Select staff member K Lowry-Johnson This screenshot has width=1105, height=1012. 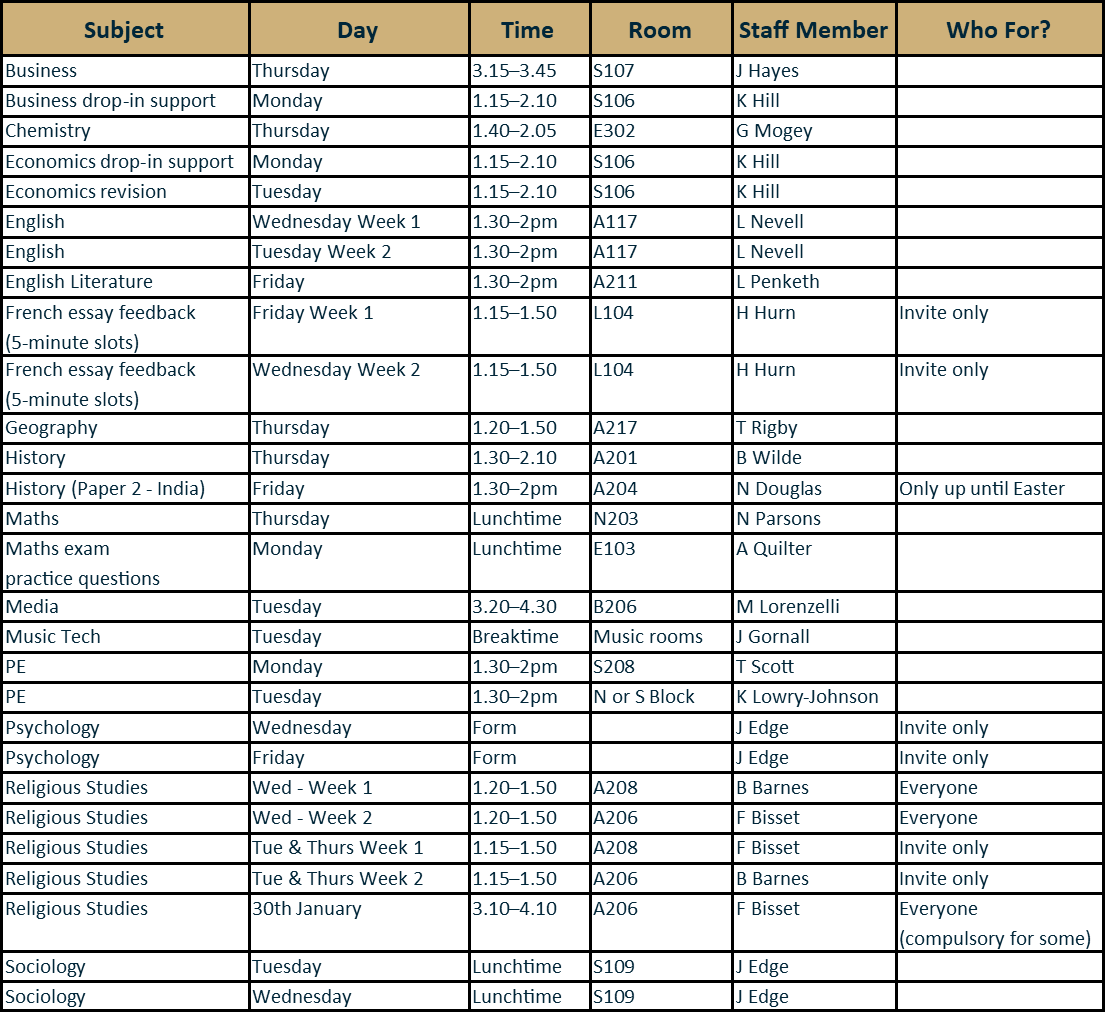807,697
